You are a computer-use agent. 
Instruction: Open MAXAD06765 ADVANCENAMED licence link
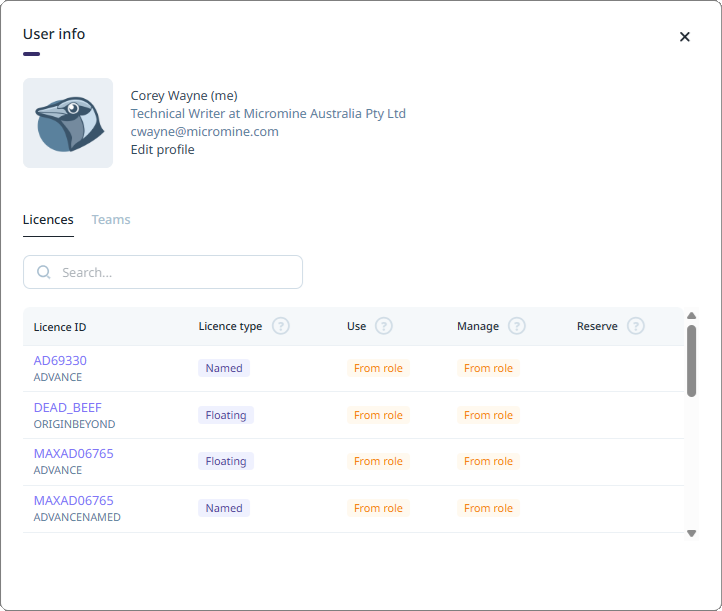click(74, 500)
